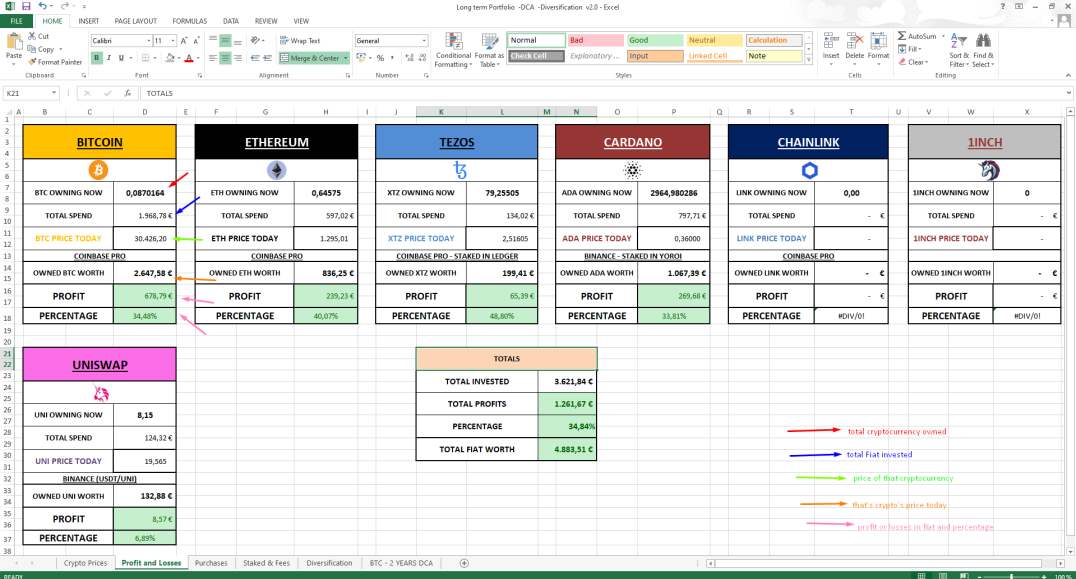Apply the Bad cell style
The width and height of the screenshot is (1076, 579).
(x=595, y=40)
